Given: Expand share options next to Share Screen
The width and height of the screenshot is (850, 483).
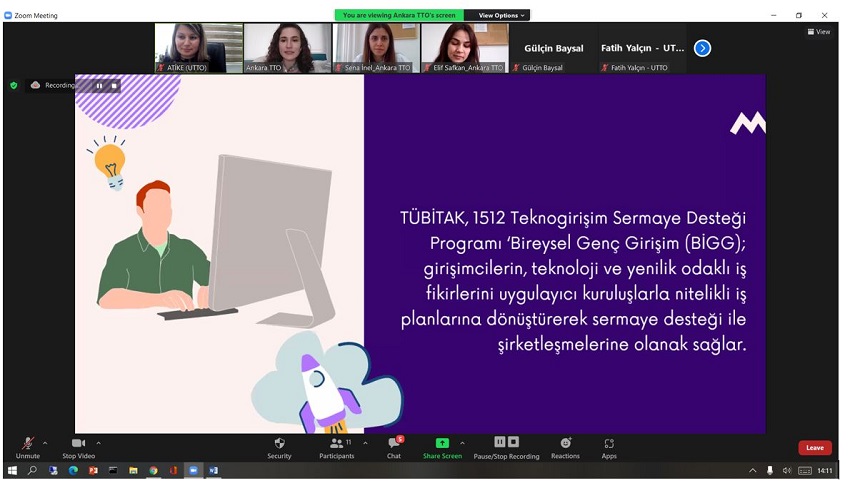Looking at the screenshot, I should pyautogui.click(x=462, y=443).
